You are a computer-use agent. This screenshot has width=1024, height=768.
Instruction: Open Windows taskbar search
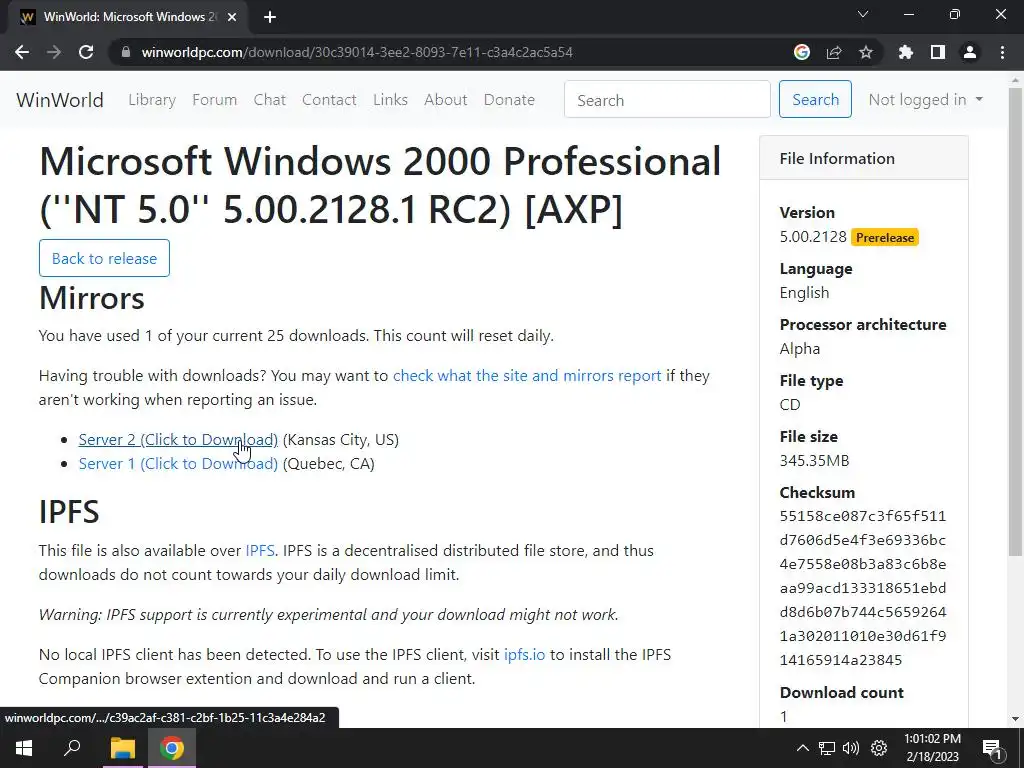tap(72, 748)
